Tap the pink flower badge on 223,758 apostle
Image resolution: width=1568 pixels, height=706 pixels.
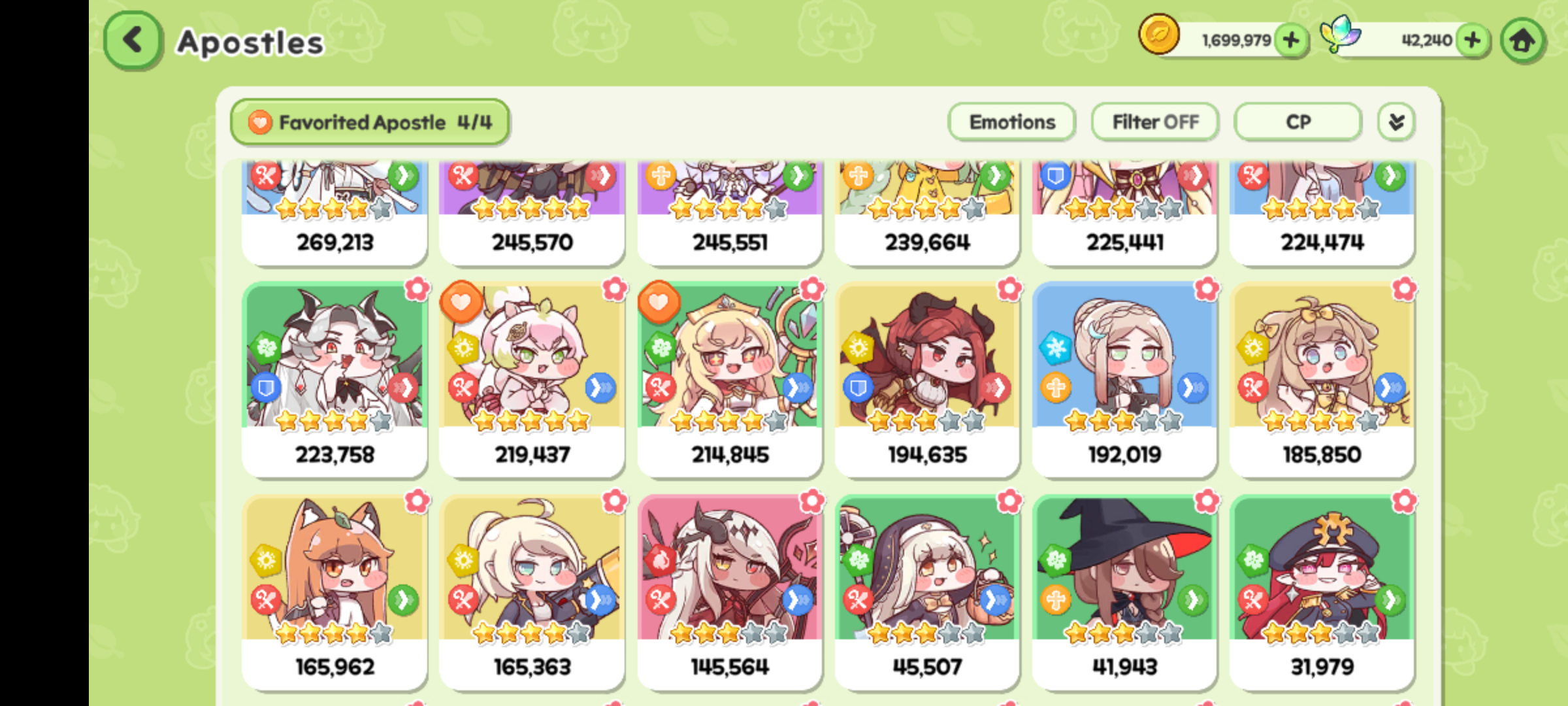(417, 288)
